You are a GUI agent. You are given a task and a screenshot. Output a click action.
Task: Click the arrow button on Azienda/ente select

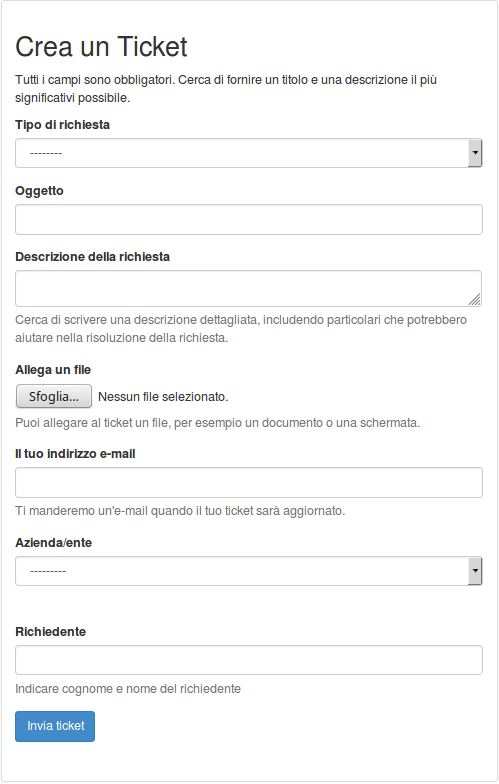475,571
